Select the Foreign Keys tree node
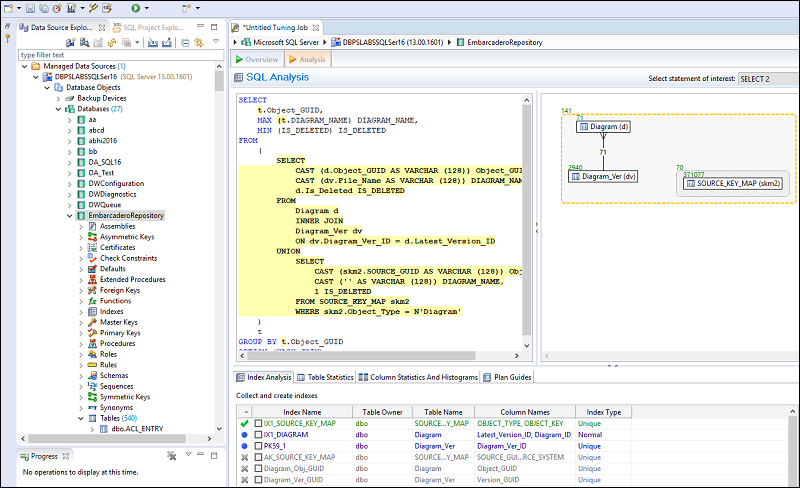The width and height of the screenshot is (800, 488). click(120, 290)
